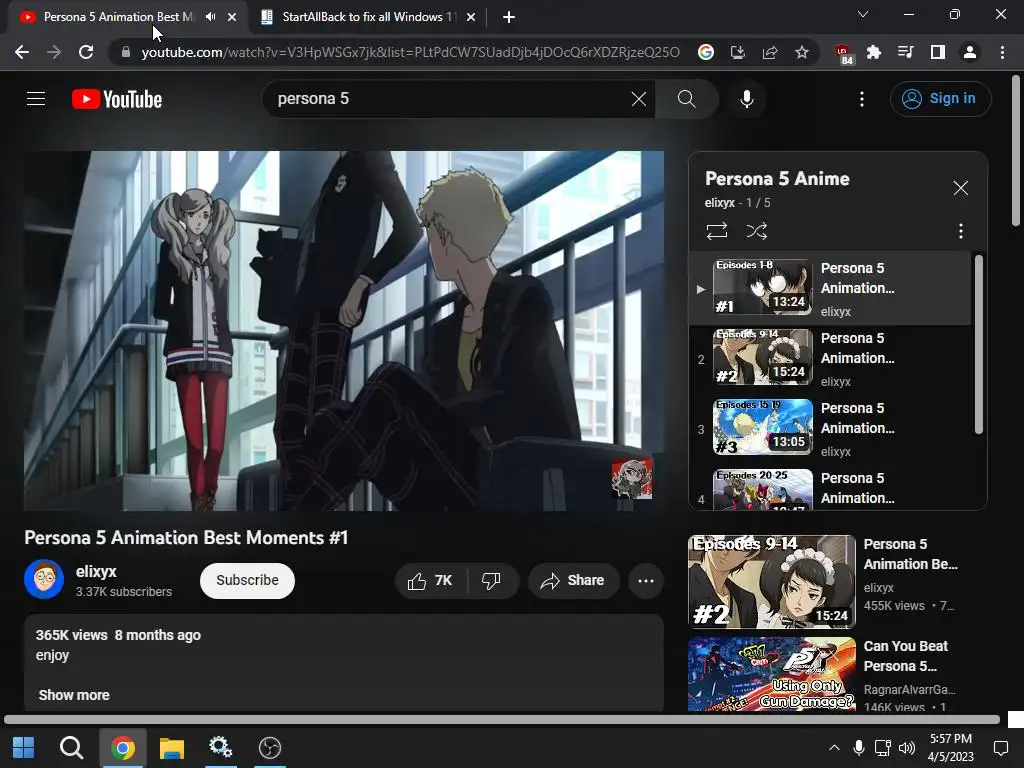Go back in browser history
This screenshot has width=1024, height=768.
(x=22, y=52)
